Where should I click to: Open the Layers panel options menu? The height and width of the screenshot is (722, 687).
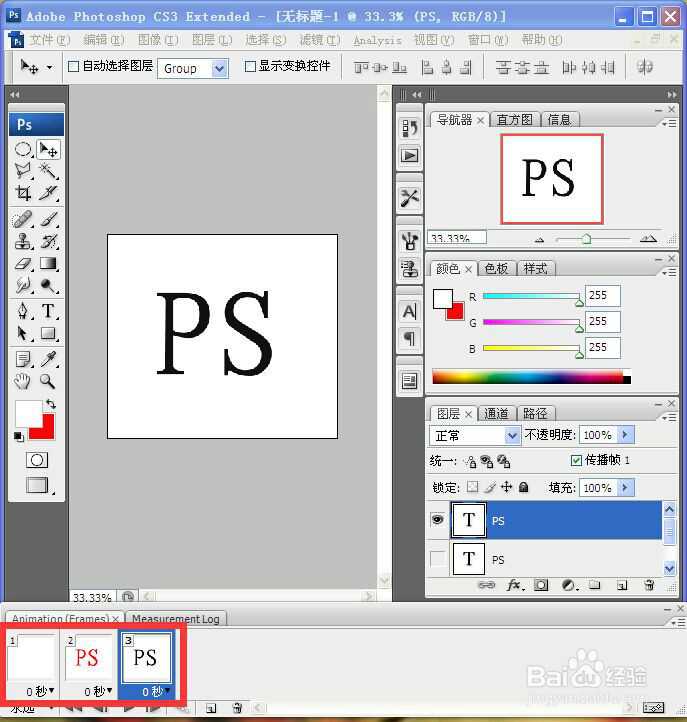(669, 417)
